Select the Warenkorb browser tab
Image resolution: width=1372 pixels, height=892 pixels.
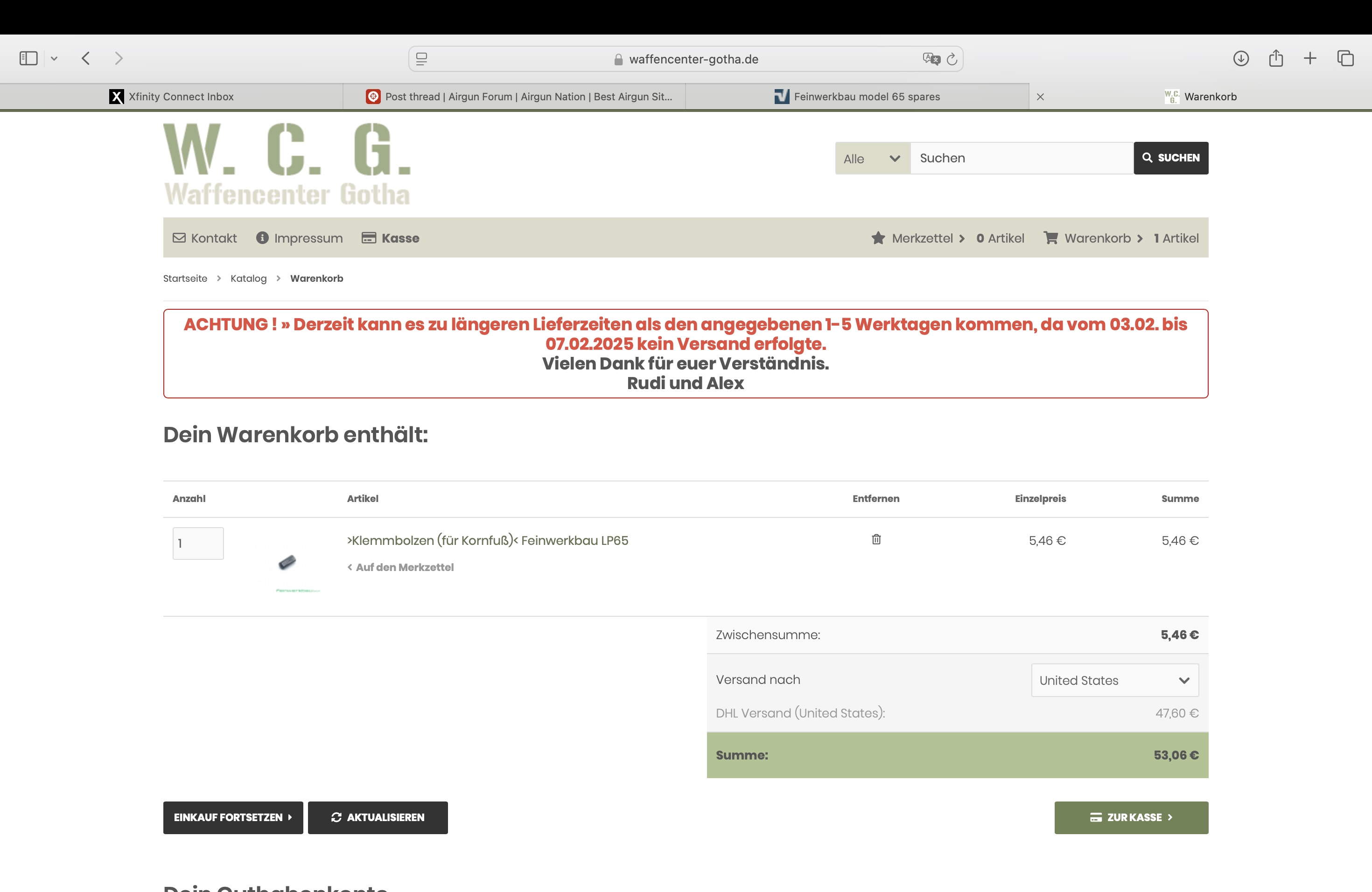point(1201,96)
